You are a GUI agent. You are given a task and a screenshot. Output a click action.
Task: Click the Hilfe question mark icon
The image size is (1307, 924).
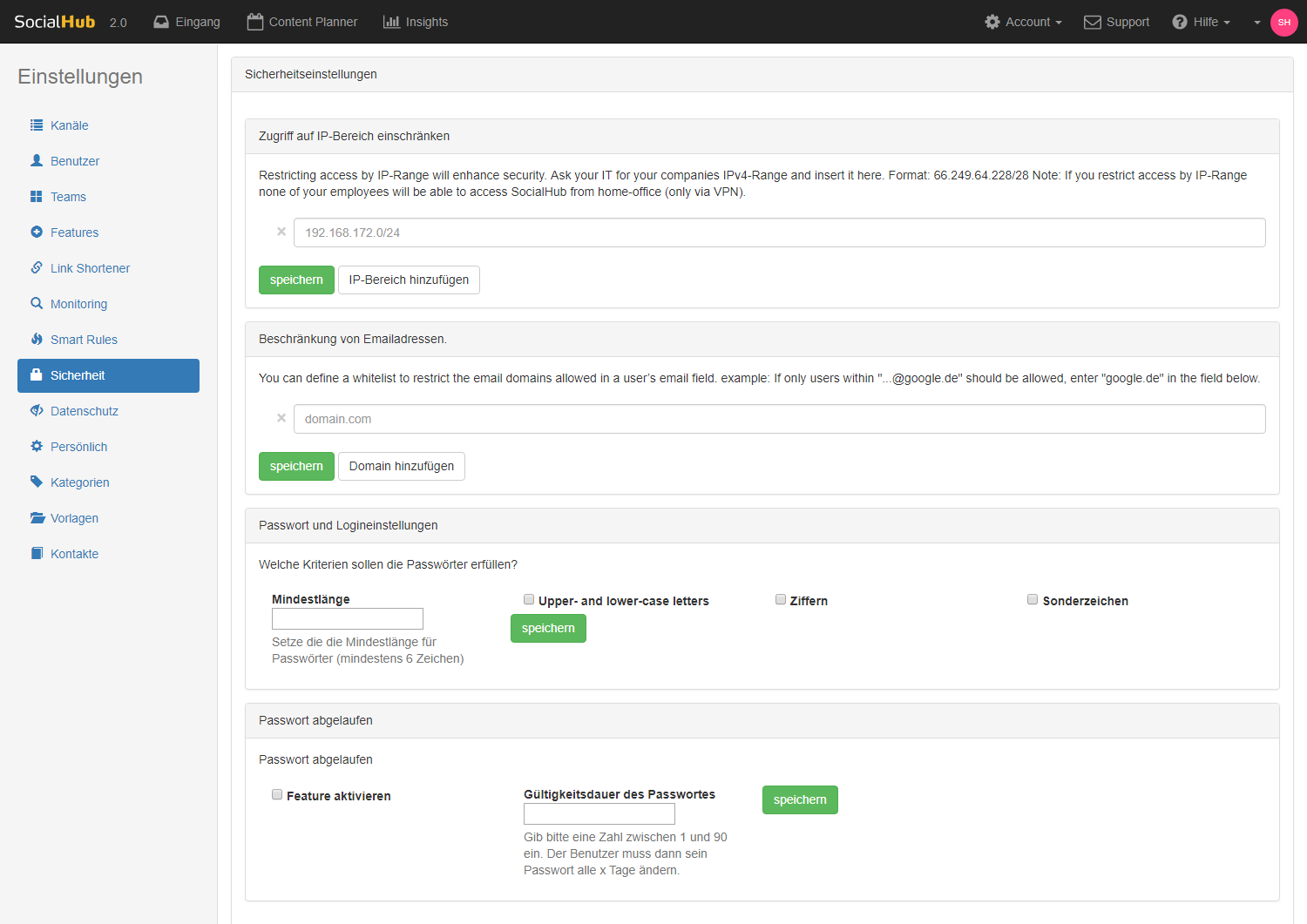tap(1180, 22)
